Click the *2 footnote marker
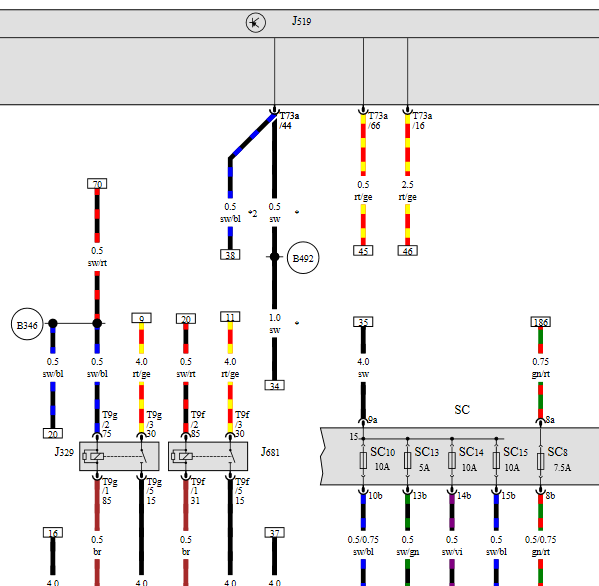599x586 pixels. tap(253, 213)
